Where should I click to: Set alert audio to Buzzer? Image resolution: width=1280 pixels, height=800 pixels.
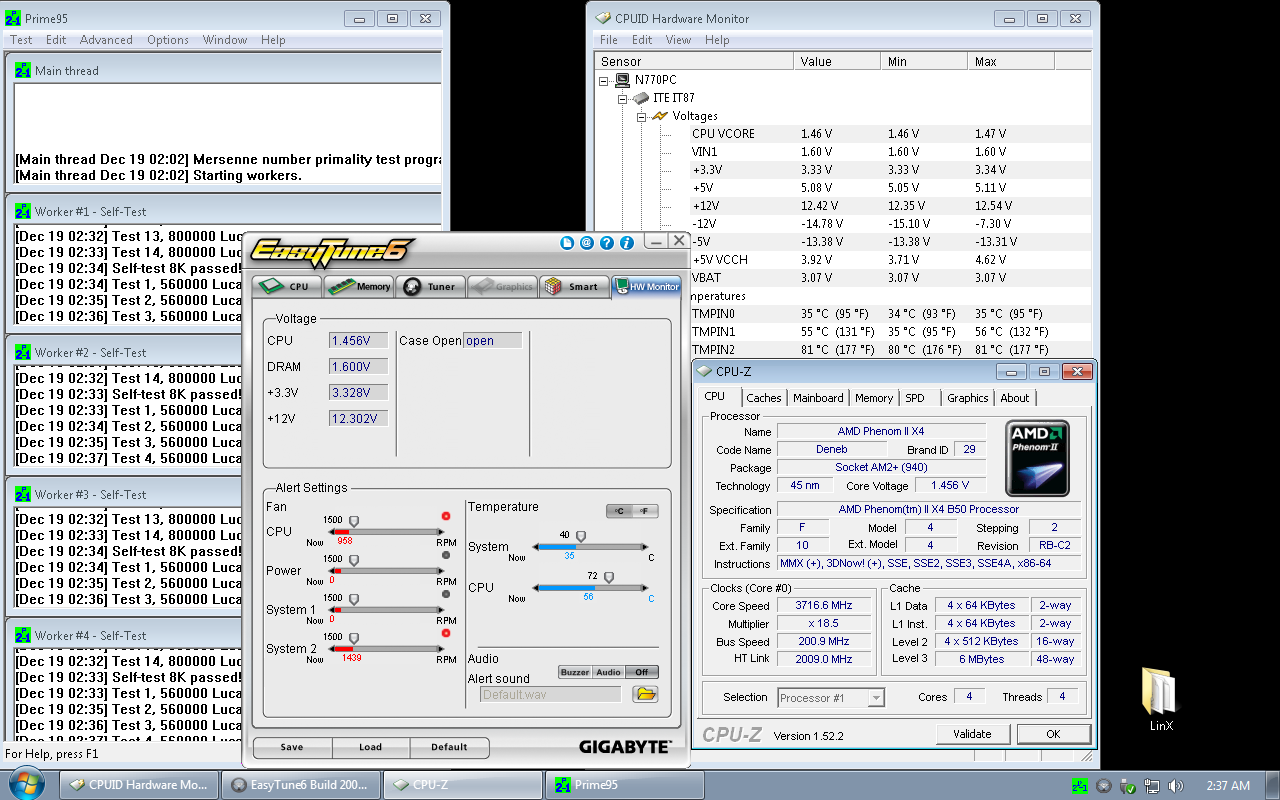pos(575,672)
